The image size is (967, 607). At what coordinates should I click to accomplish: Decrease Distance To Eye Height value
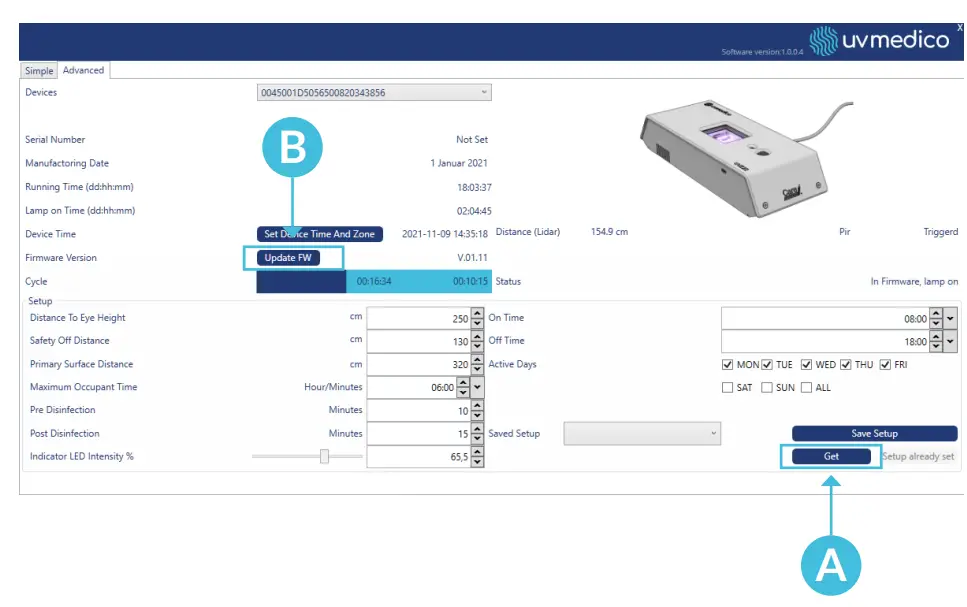coord(477,324)
